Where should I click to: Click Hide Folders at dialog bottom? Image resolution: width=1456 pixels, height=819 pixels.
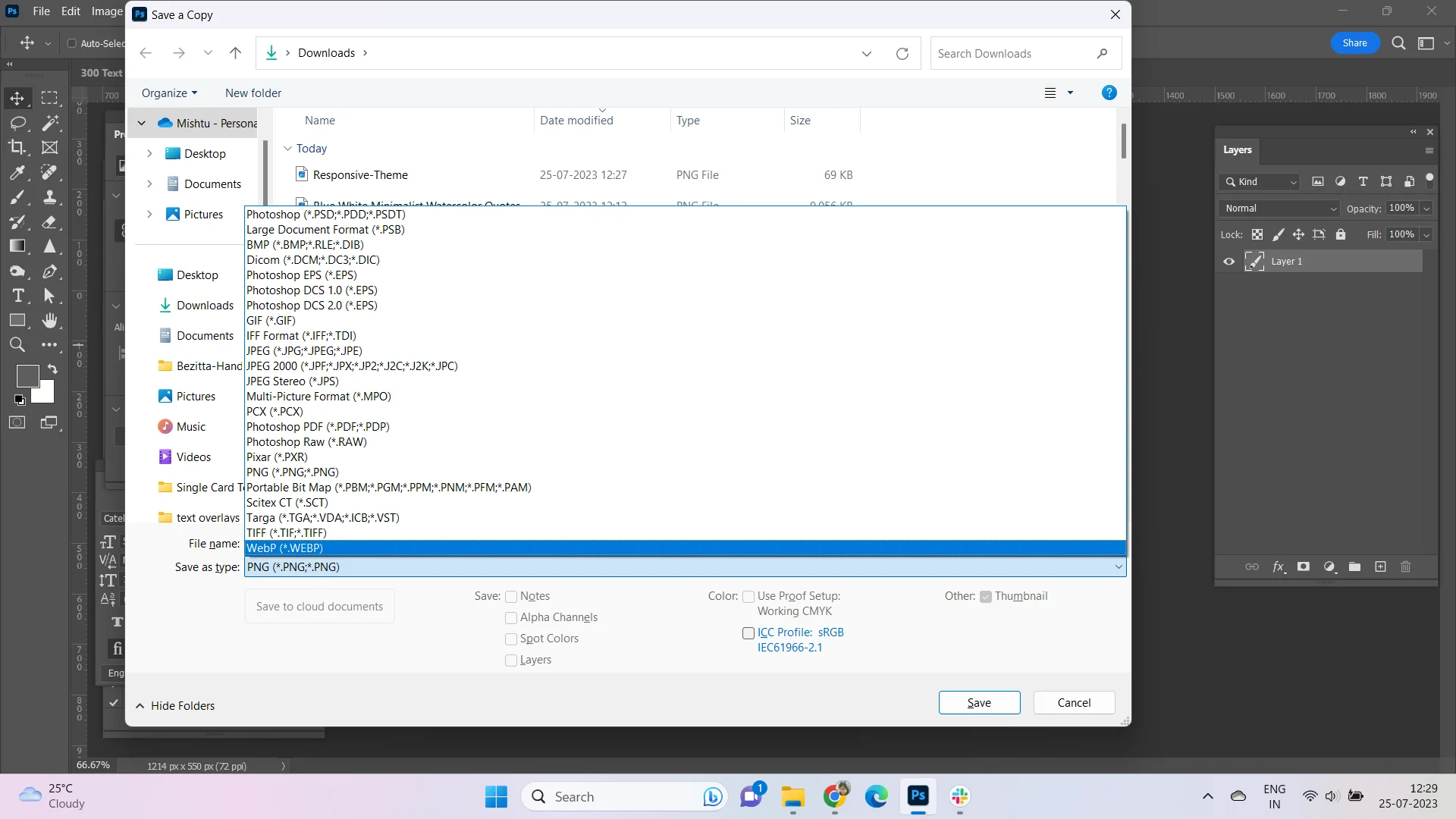pyautogui.click(x=175, y=705)
